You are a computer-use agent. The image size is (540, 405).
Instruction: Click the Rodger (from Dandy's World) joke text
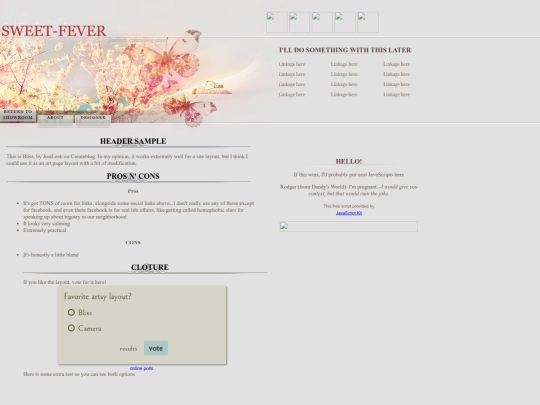(x=349, y=190)
